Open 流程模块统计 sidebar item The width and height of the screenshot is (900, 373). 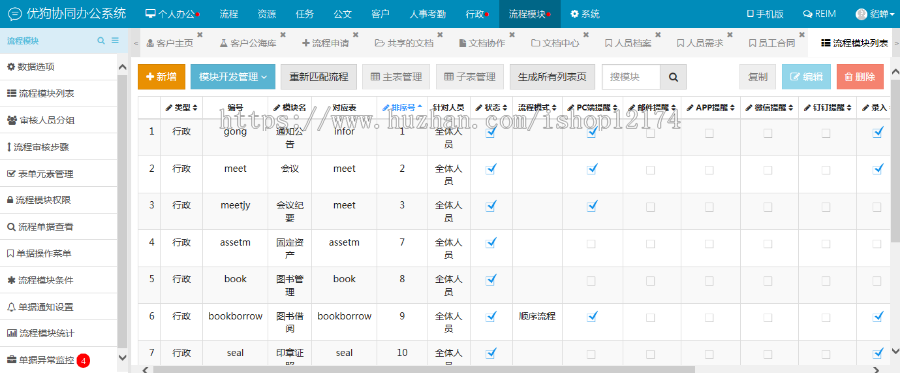[x=59, y=333]
